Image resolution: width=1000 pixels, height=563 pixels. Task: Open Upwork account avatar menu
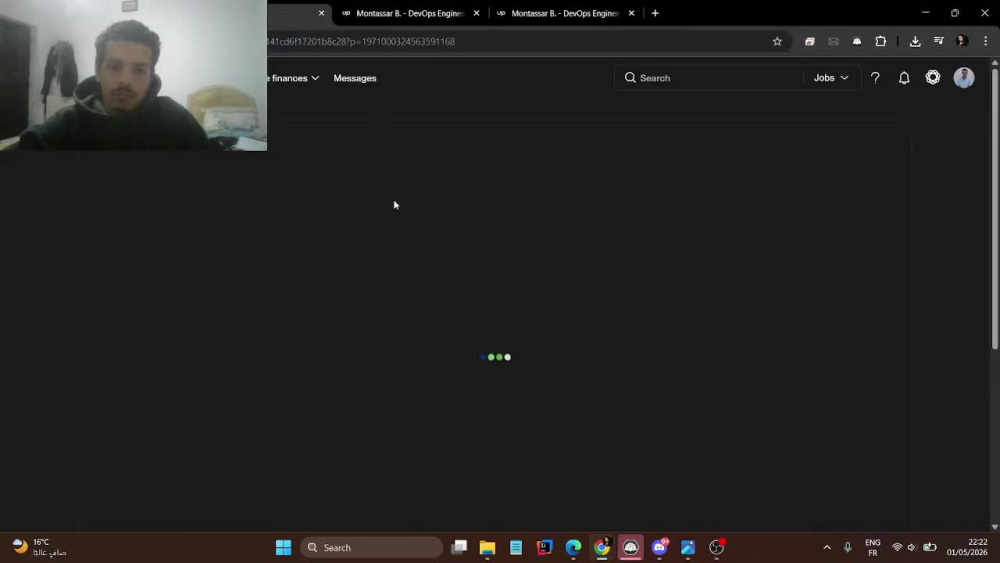pos(964,77)
